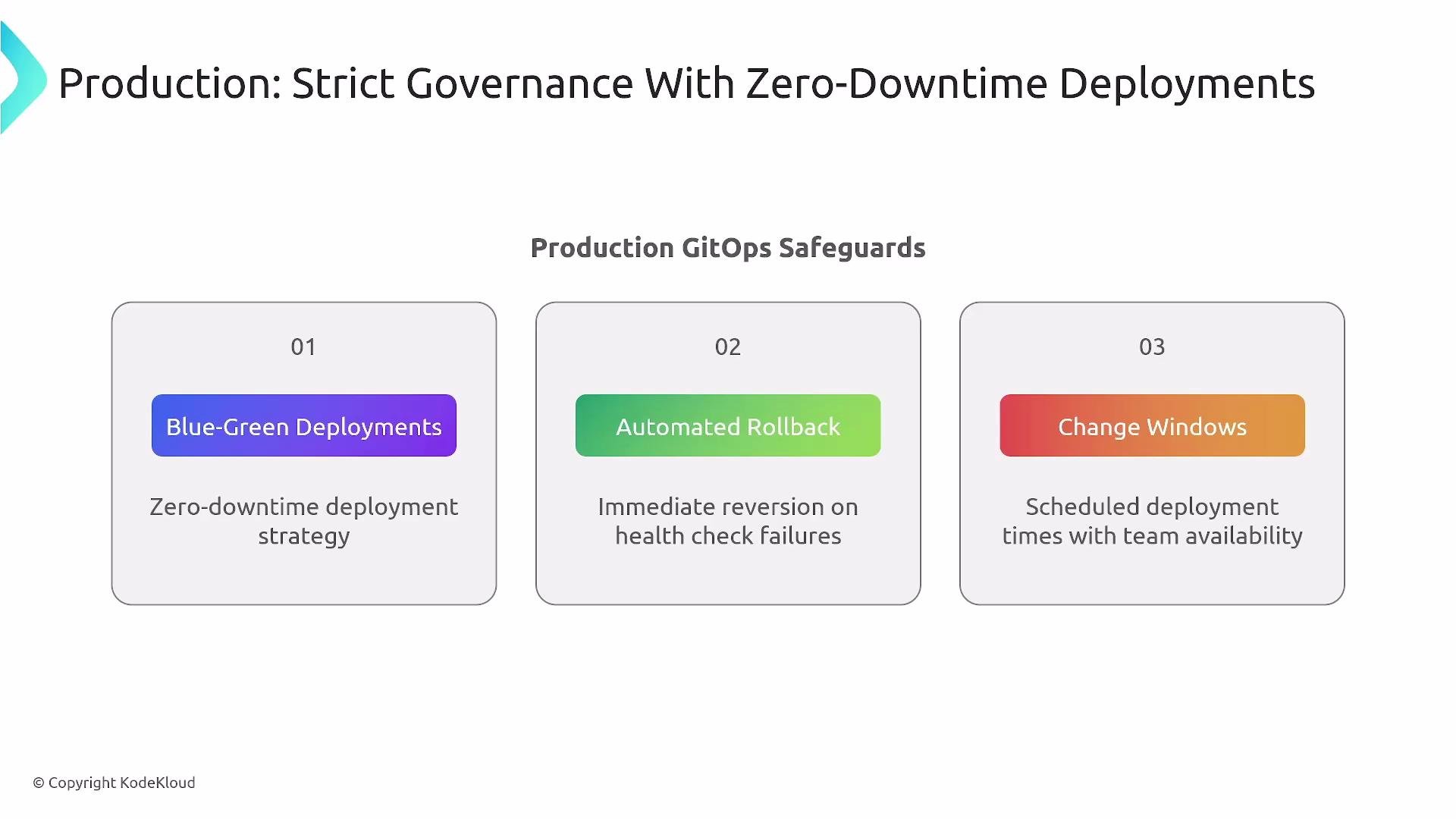Select Scheduled deployment times with team availability text
1456x819 pixels.
[x=1152, y=521]
